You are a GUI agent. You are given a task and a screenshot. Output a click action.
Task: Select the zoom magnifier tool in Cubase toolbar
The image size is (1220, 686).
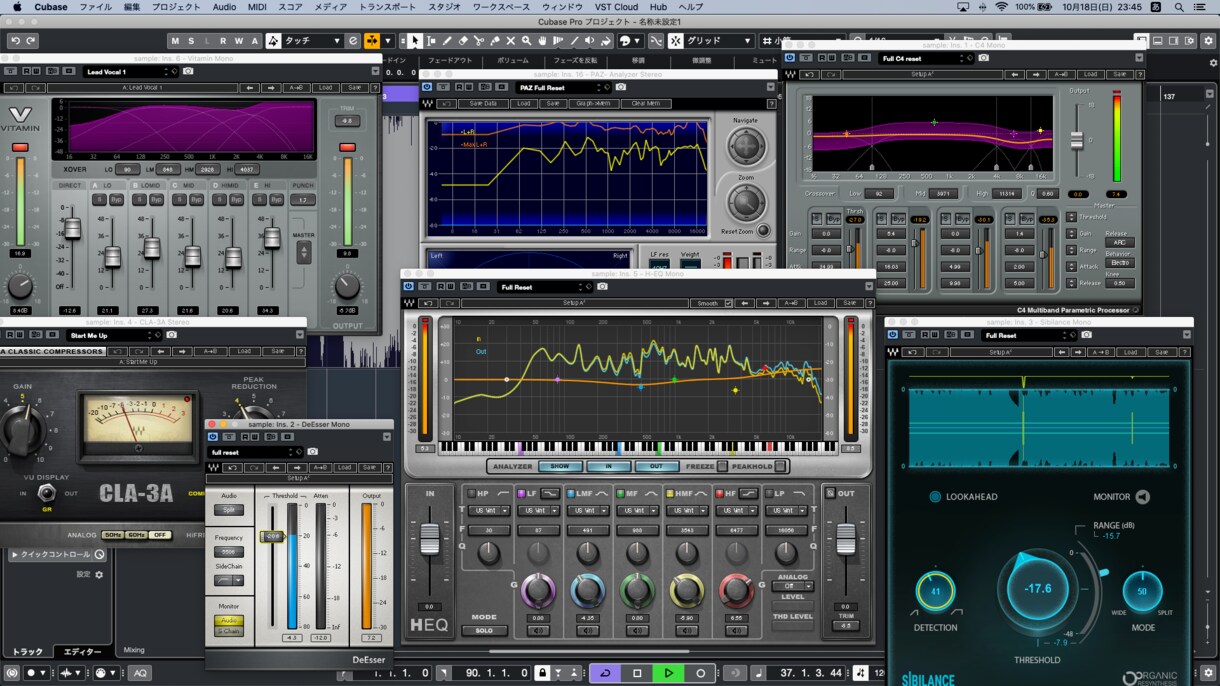526,41
